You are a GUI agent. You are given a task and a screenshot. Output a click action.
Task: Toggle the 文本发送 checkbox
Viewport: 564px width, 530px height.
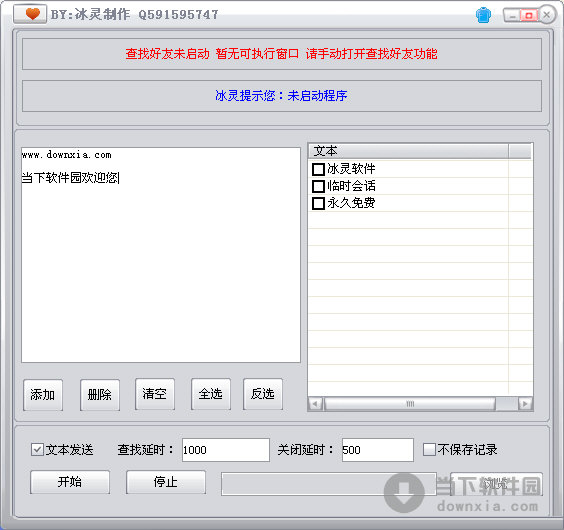tap(37, 450)
